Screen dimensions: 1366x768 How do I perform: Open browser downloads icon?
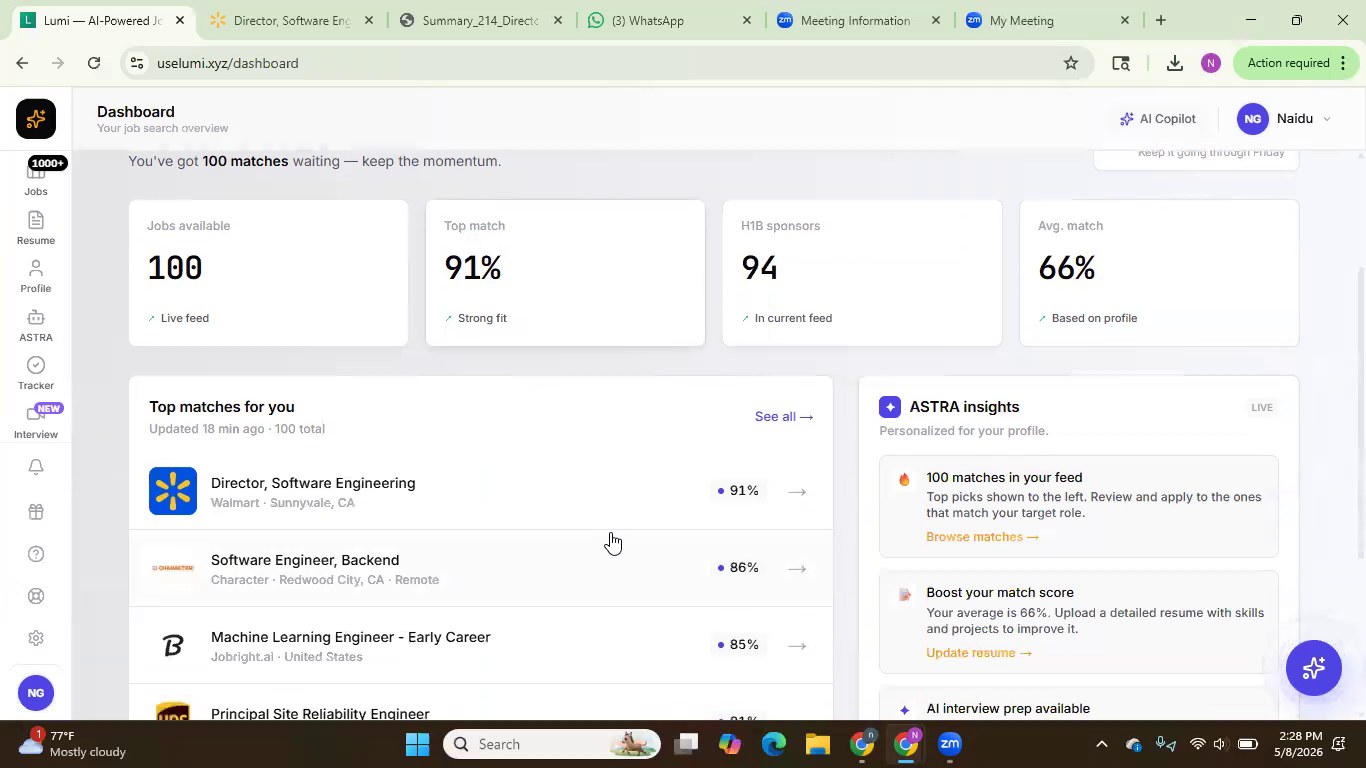click(x=1175, y=63)
